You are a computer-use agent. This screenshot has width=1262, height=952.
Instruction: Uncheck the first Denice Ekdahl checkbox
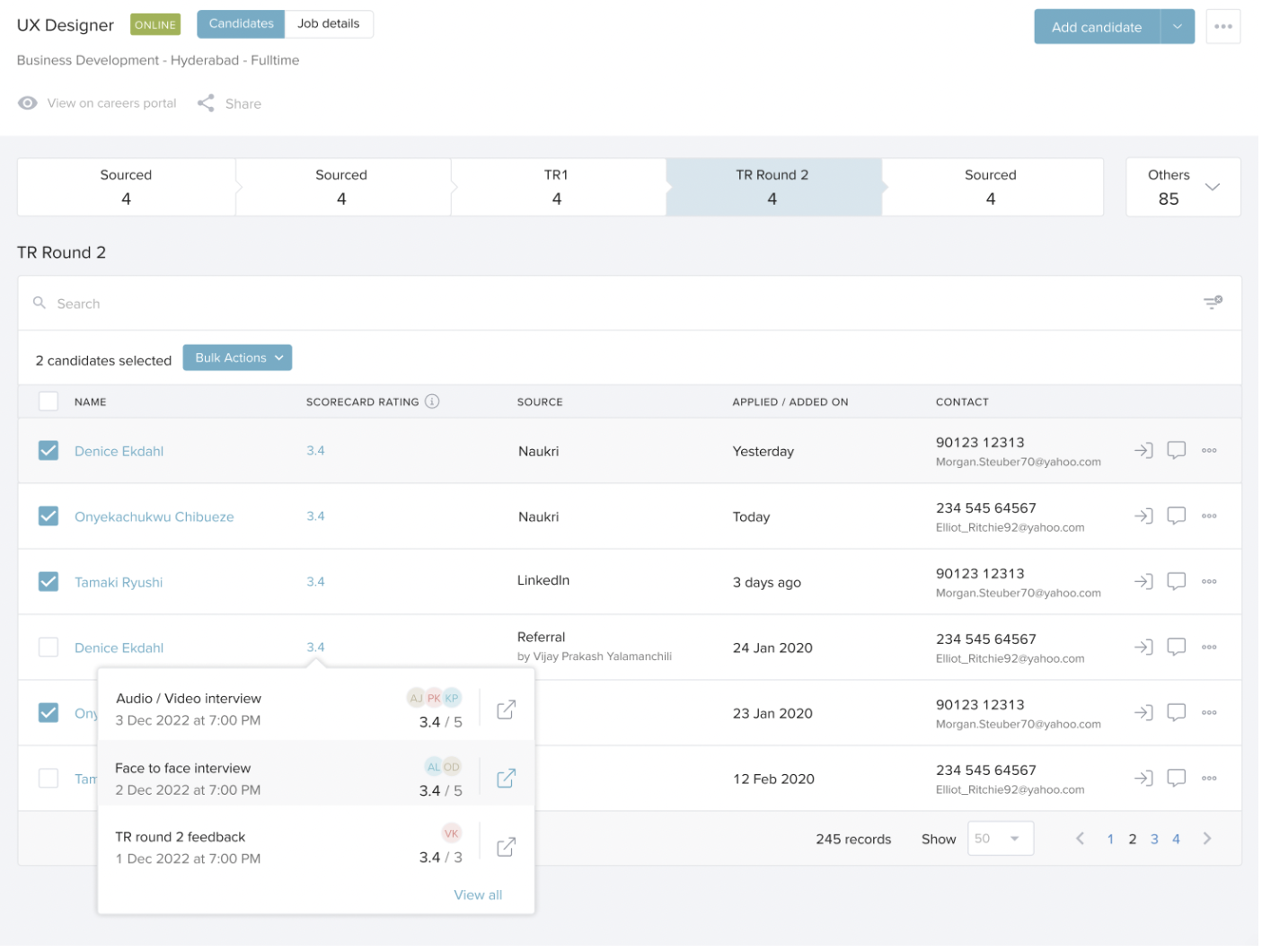click(x=49, y=452)
